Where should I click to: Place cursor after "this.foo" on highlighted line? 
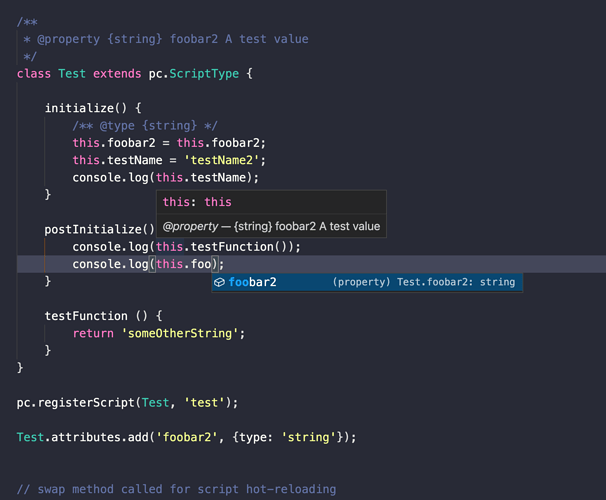tap(213, 264)
